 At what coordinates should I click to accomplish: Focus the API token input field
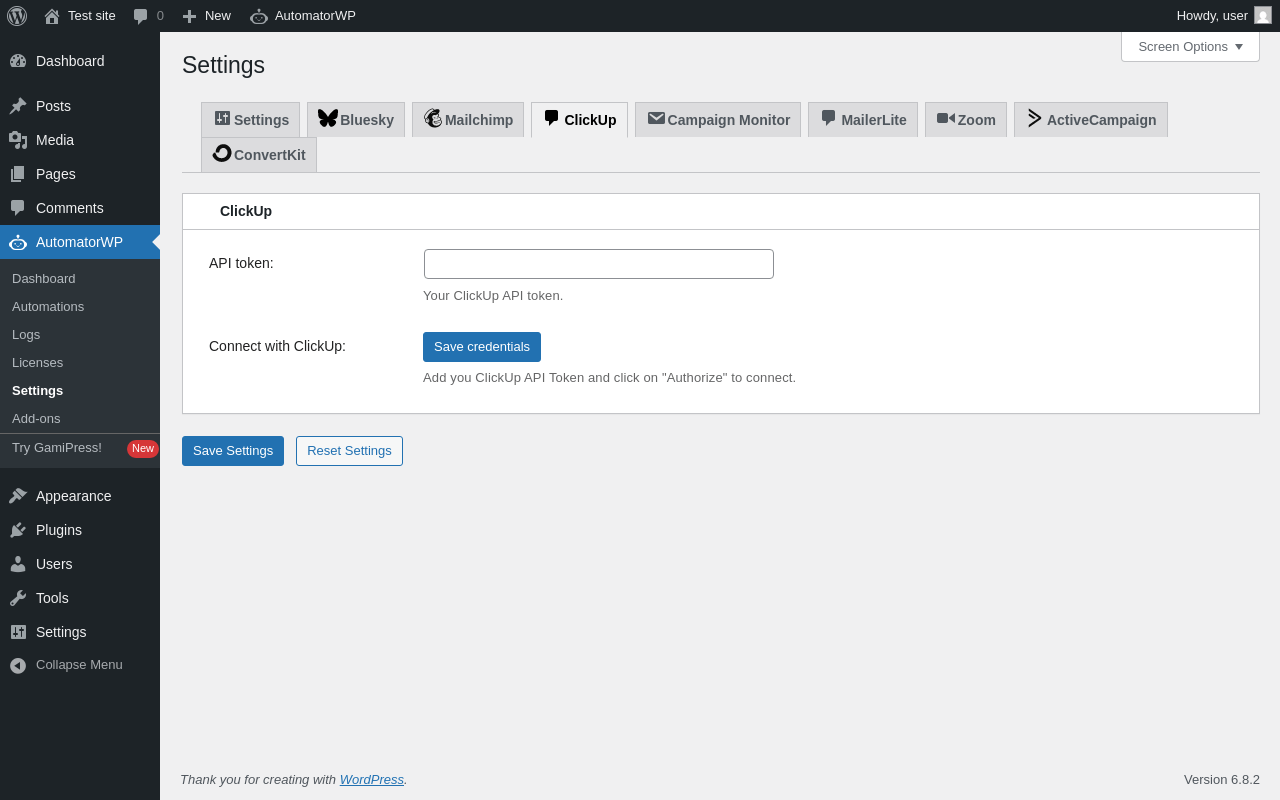[599, 264]
